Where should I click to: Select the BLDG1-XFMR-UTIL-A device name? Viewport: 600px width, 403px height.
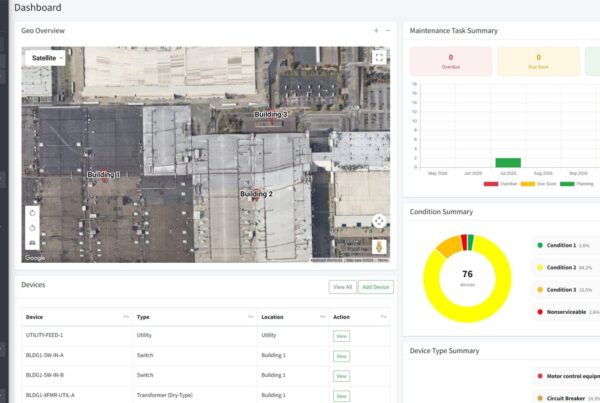[x=50, y=395]
